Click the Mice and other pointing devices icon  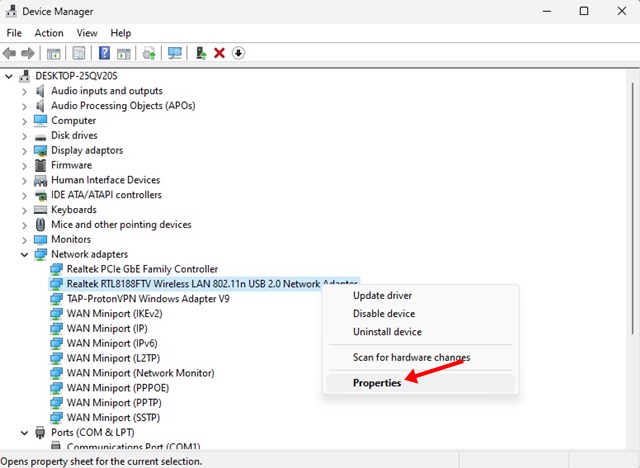[40, 224]
